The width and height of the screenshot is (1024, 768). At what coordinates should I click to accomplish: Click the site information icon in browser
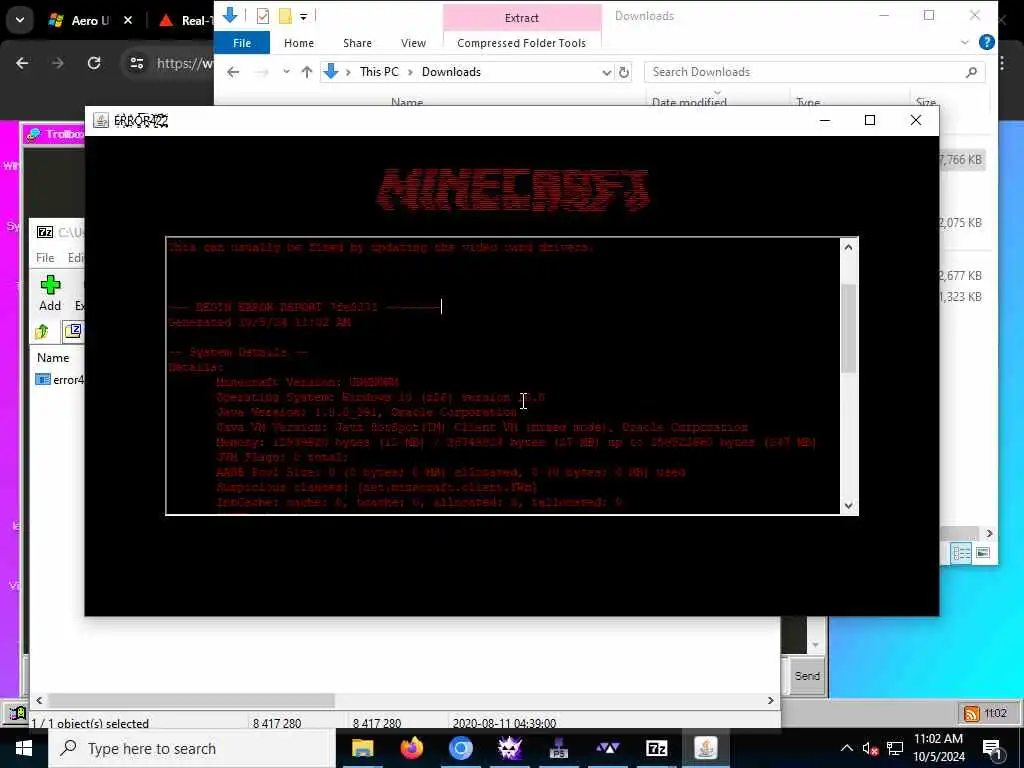click(x=136, y=63)
